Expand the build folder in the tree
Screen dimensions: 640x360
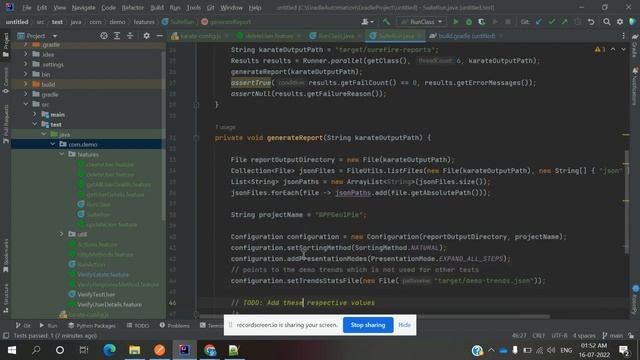26,84
